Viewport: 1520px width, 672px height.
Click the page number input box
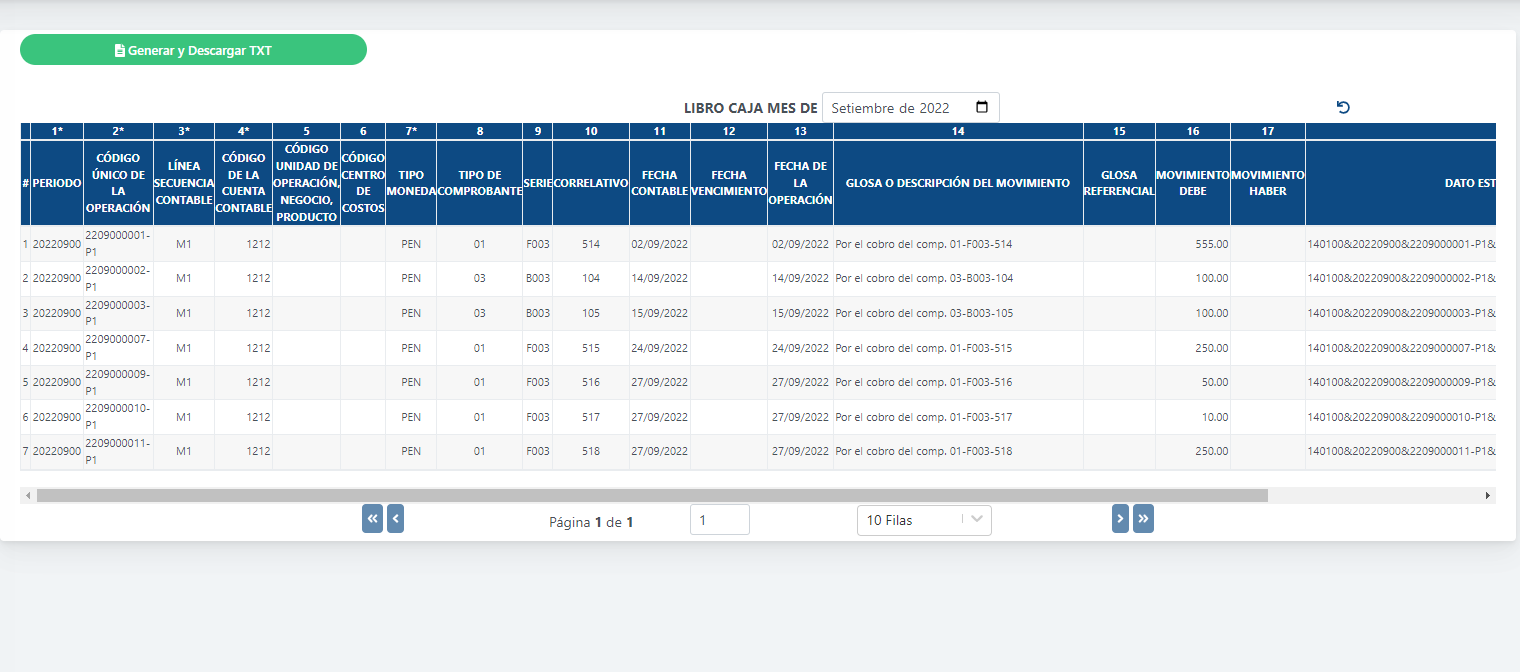719,520
